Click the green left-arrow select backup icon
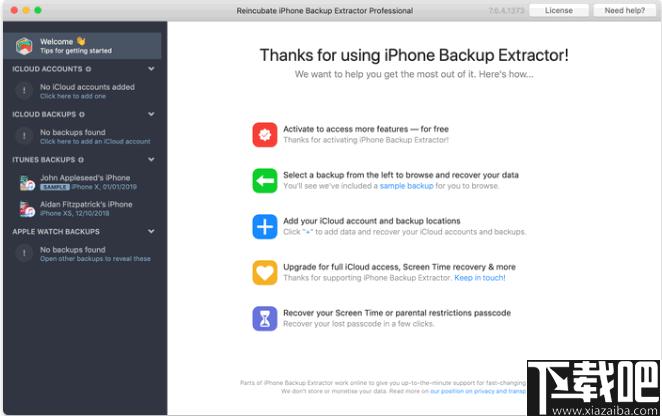The image size is (662, 416). [265, 181]
